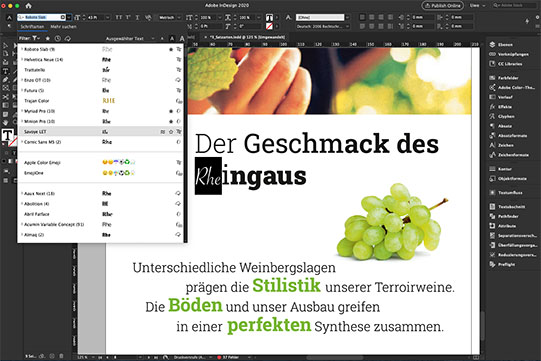Image resolution: width=541 pixels, height=361 pixels.
Task: Expand the Futura font family
Action: 22,90
